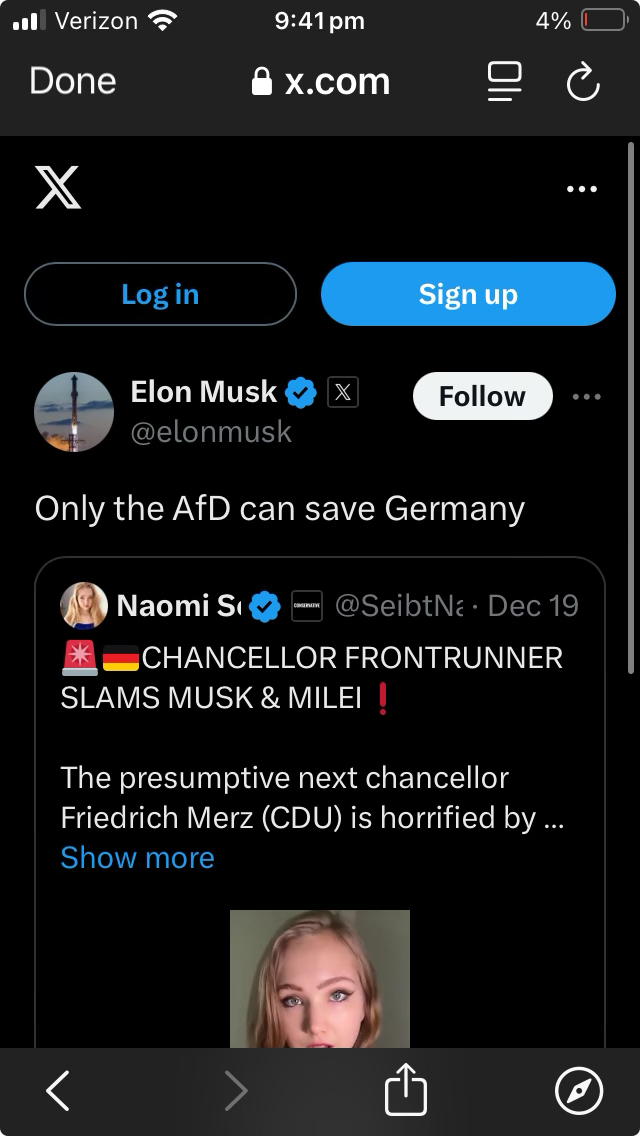Tap Elon Musk's blue verified badge

tap(301, 393)
